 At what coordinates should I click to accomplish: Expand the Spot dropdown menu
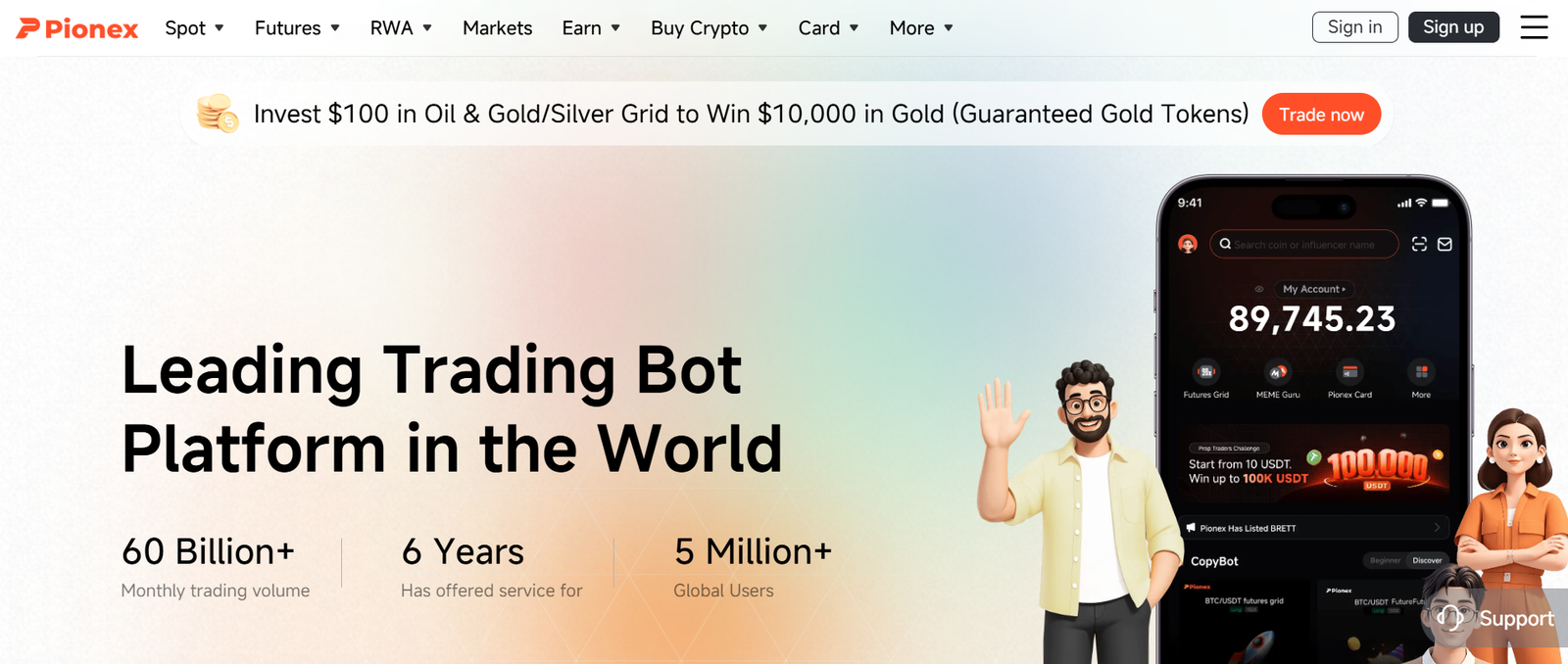pyautogui.click(x=194, y=28)
